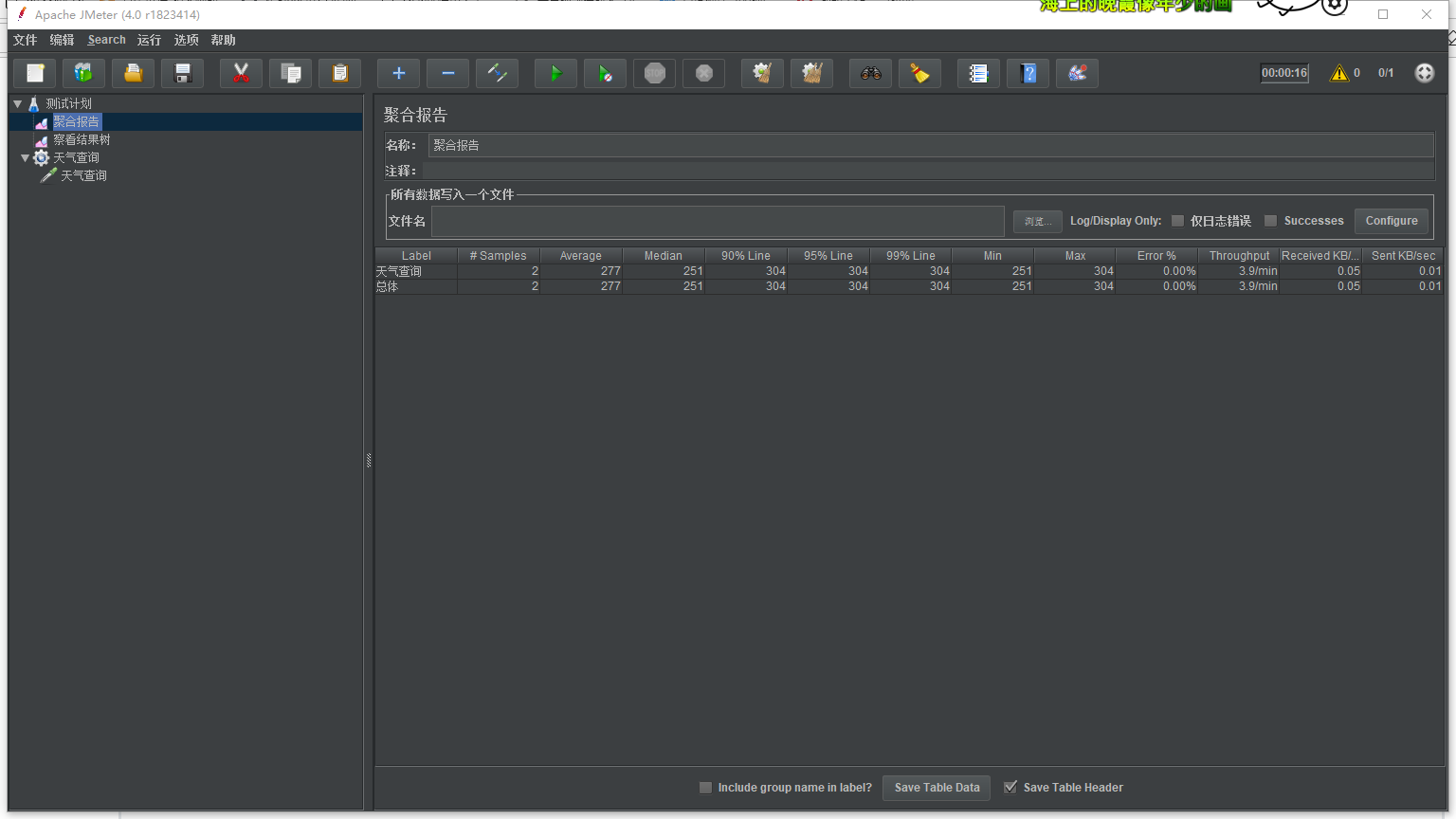Click the 注释 comment field
Image resolution: width=1456 pixels, height=819 pixels.
click(929, 171)
